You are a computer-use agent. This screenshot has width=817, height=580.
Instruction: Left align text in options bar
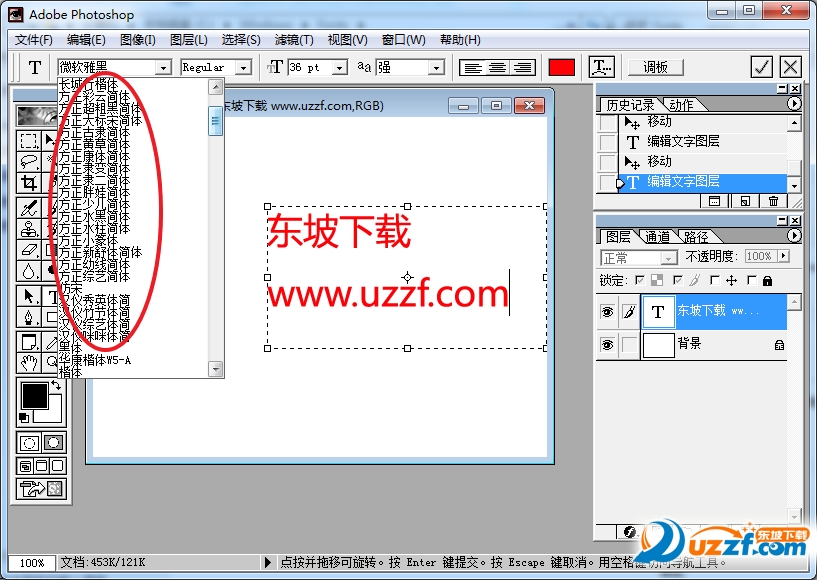click(472, 67)
